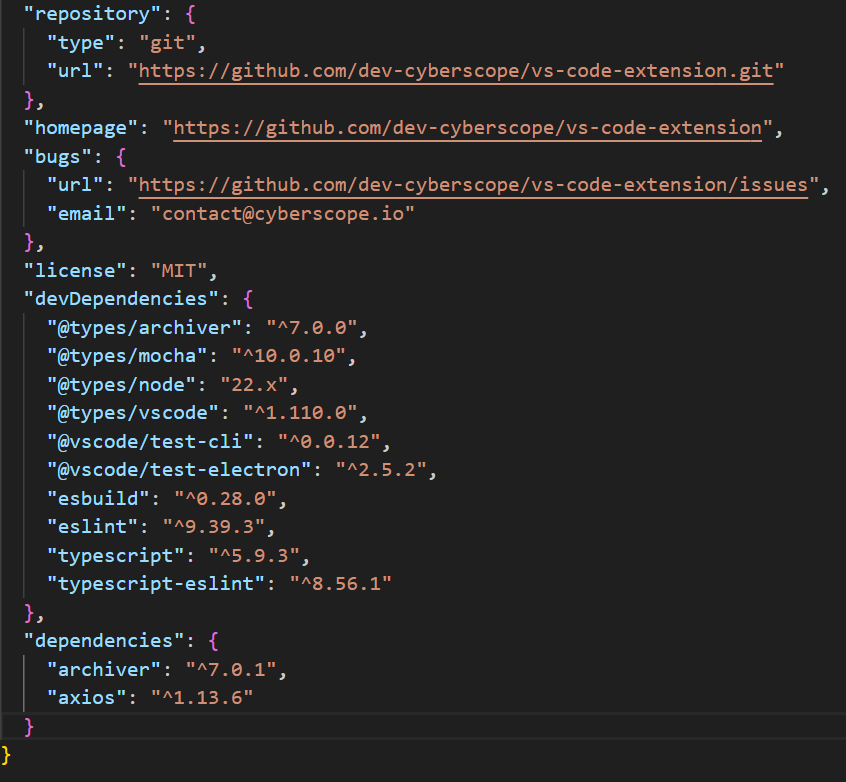Click the "^7.0.1" version value
The width and height of the screenshot is (846, 782).
(231, 670)
